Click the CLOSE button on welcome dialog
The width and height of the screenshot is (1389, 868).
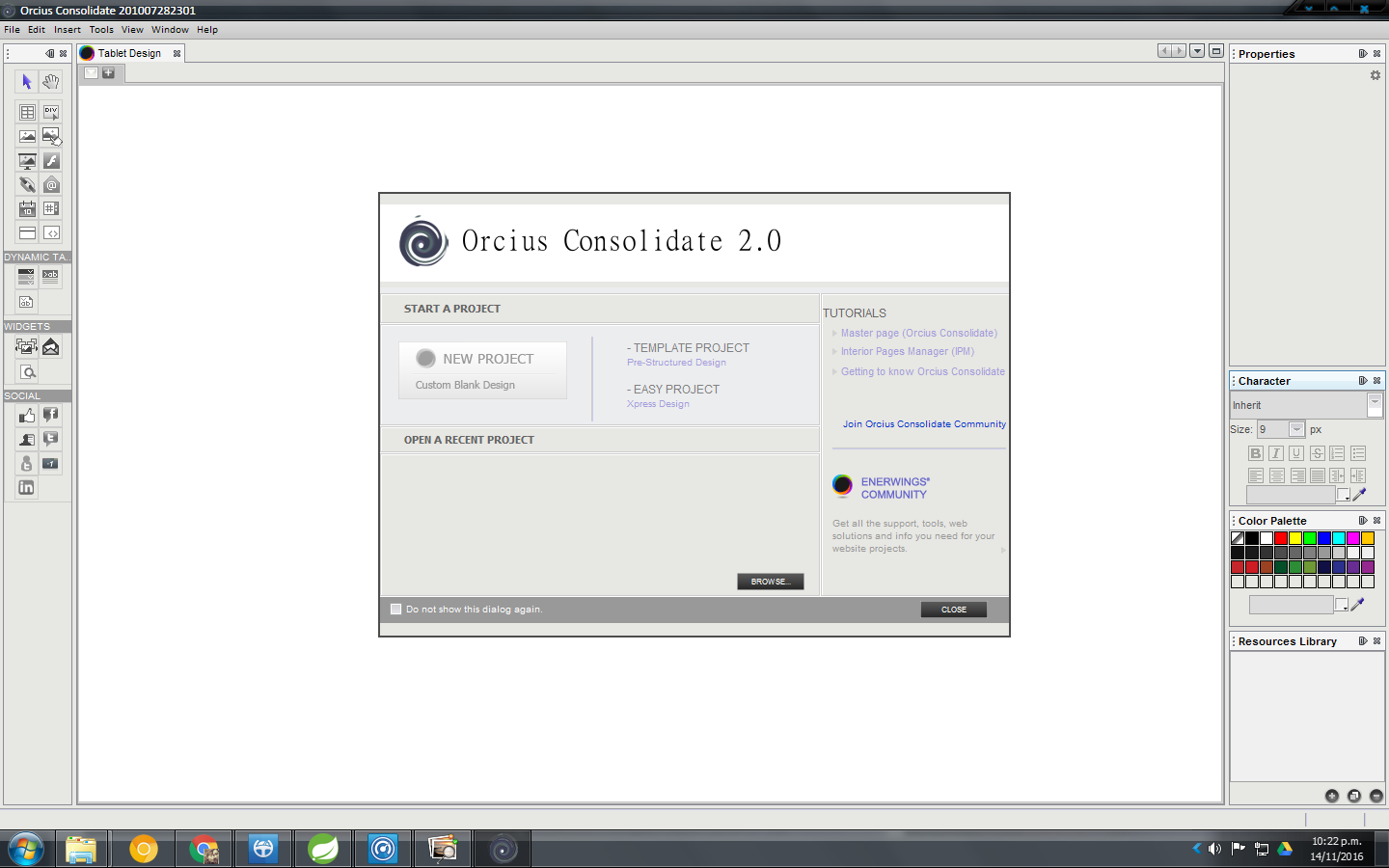tap(954, 610)
